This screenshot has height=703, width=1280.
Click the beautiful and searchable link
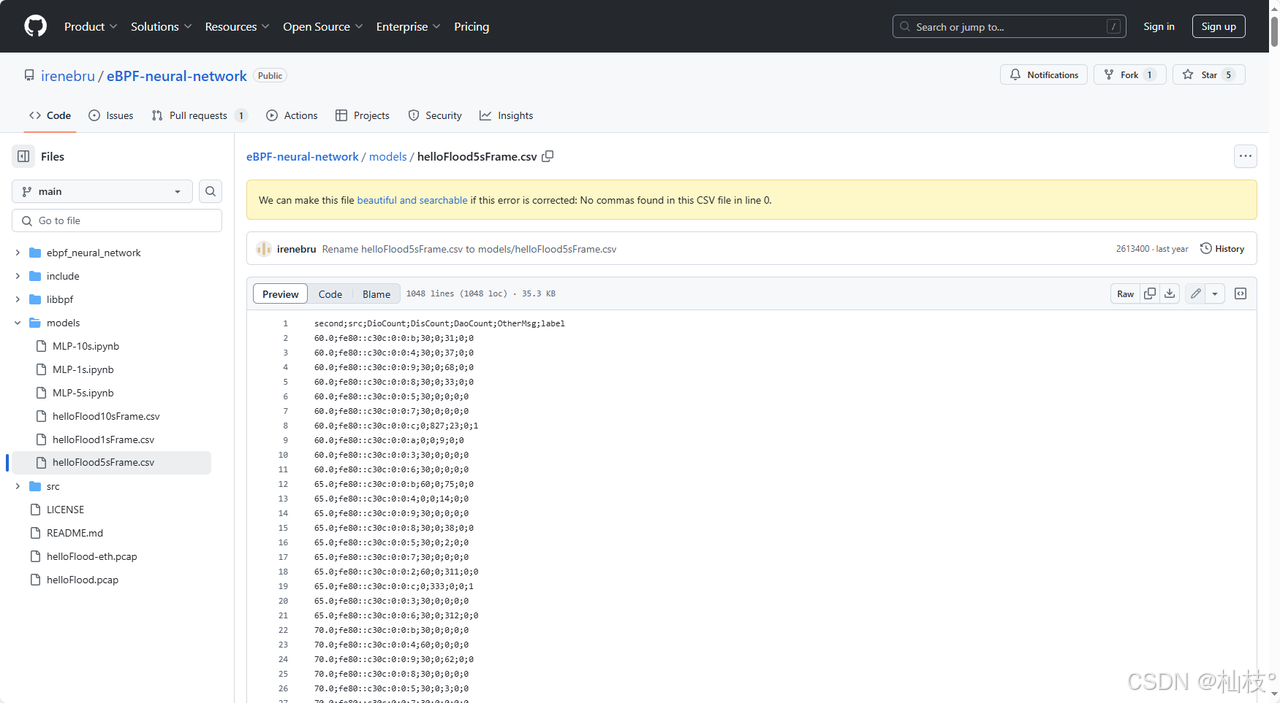pyautogui.click(x=412, y=200)
